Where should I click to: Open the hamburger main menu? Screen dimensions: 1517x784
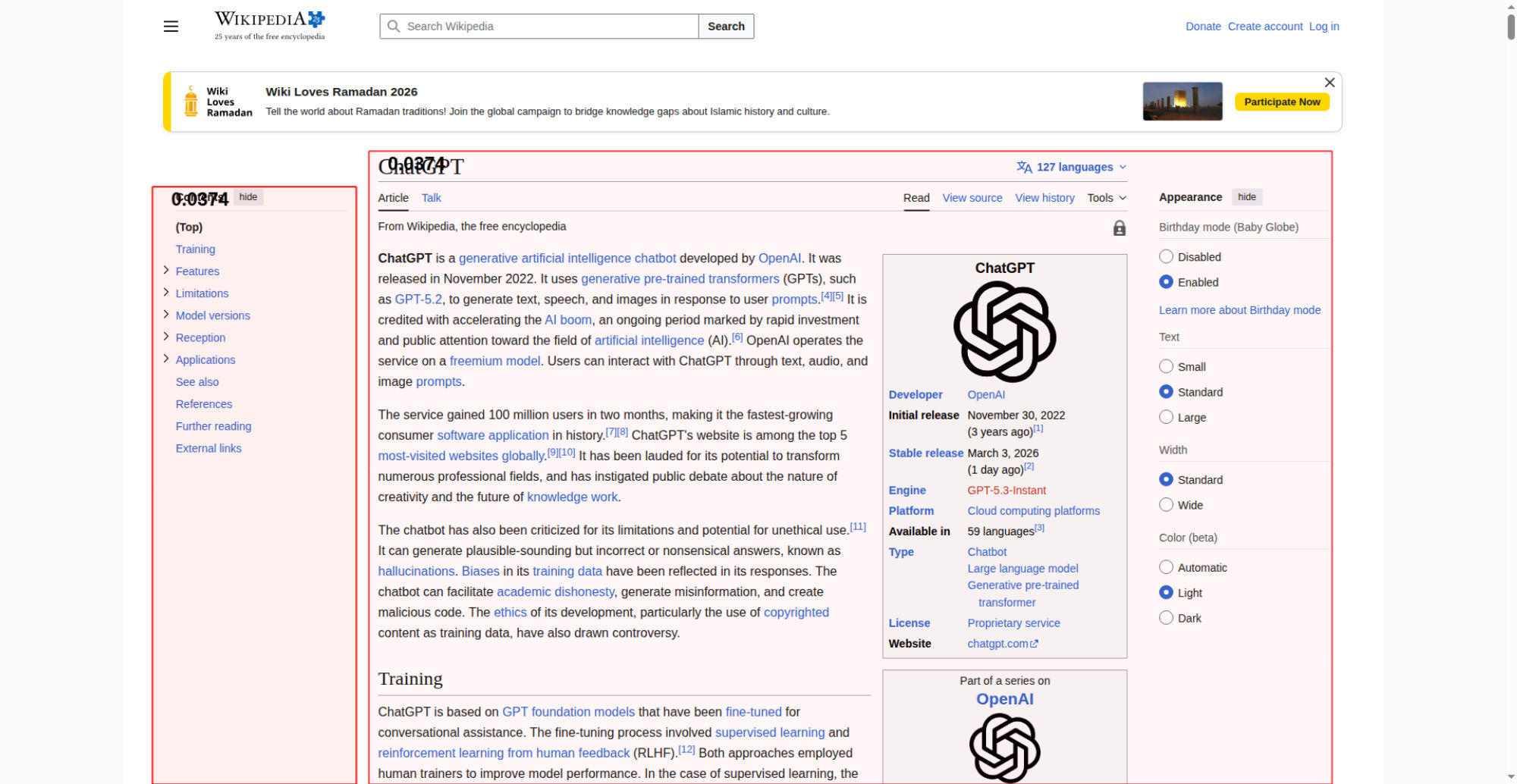[x=171, y=27]
